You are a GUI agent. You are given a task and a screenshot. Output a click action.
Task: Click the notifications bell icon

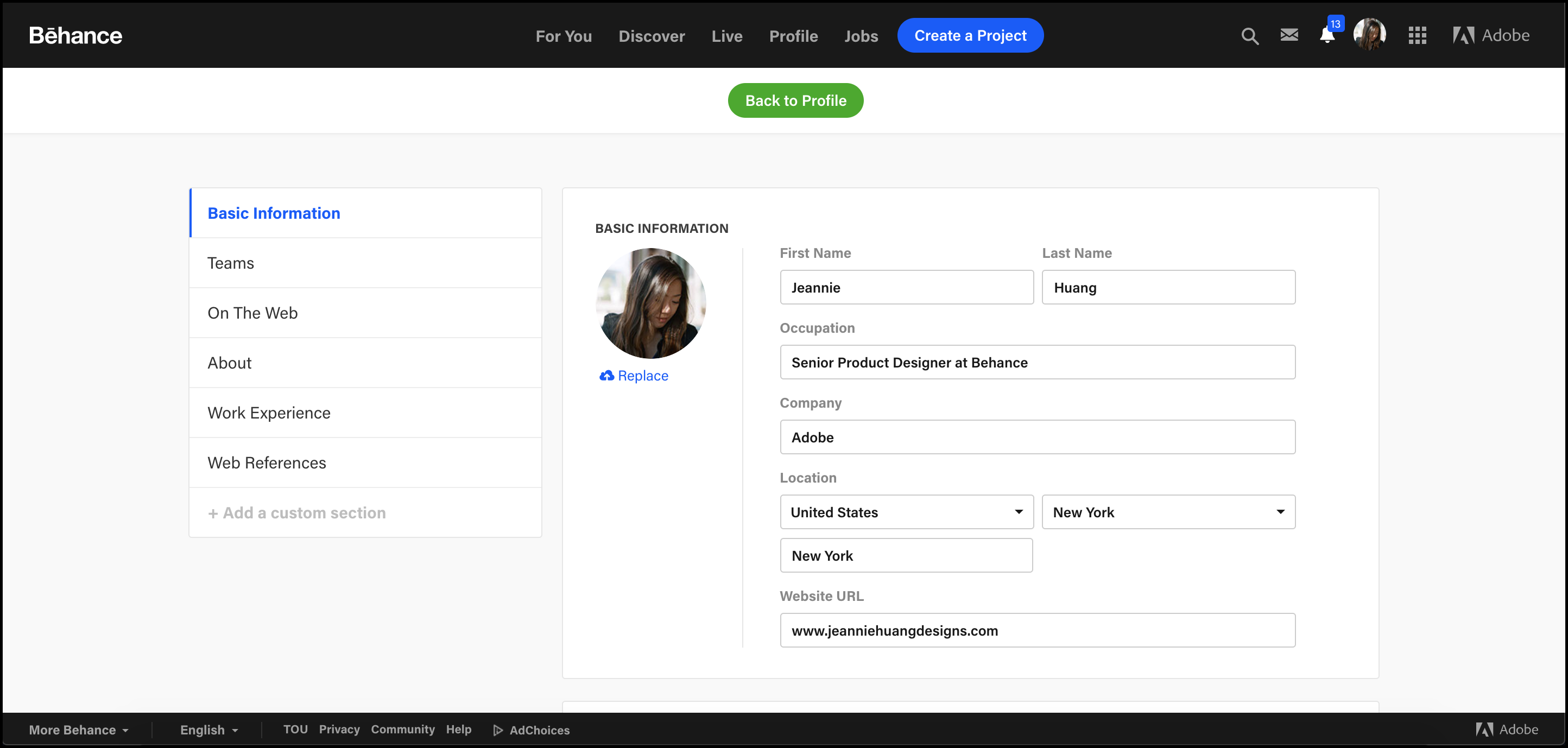pos(1326,35)
